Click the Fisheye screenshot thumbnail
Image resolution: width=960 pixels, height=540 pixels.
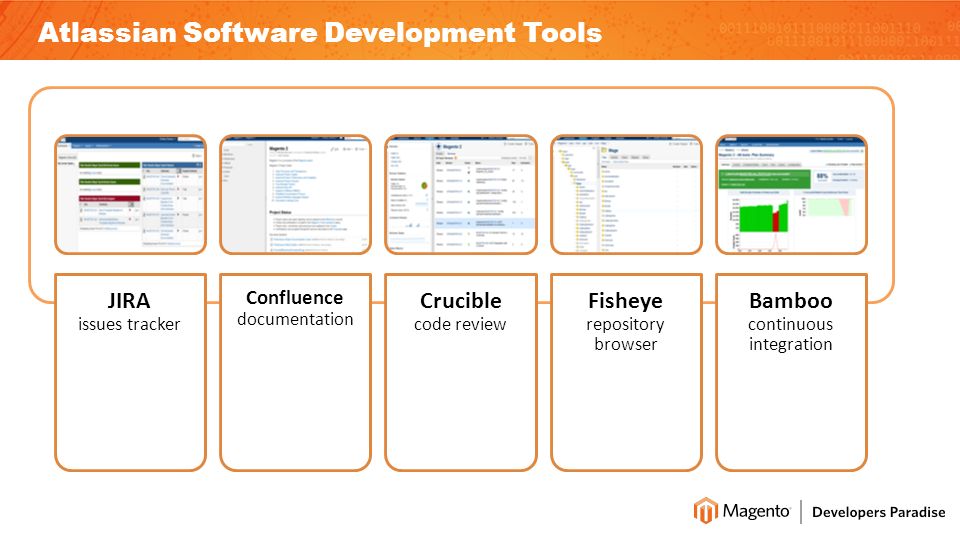pyautogui.click(x=626, y=194)
